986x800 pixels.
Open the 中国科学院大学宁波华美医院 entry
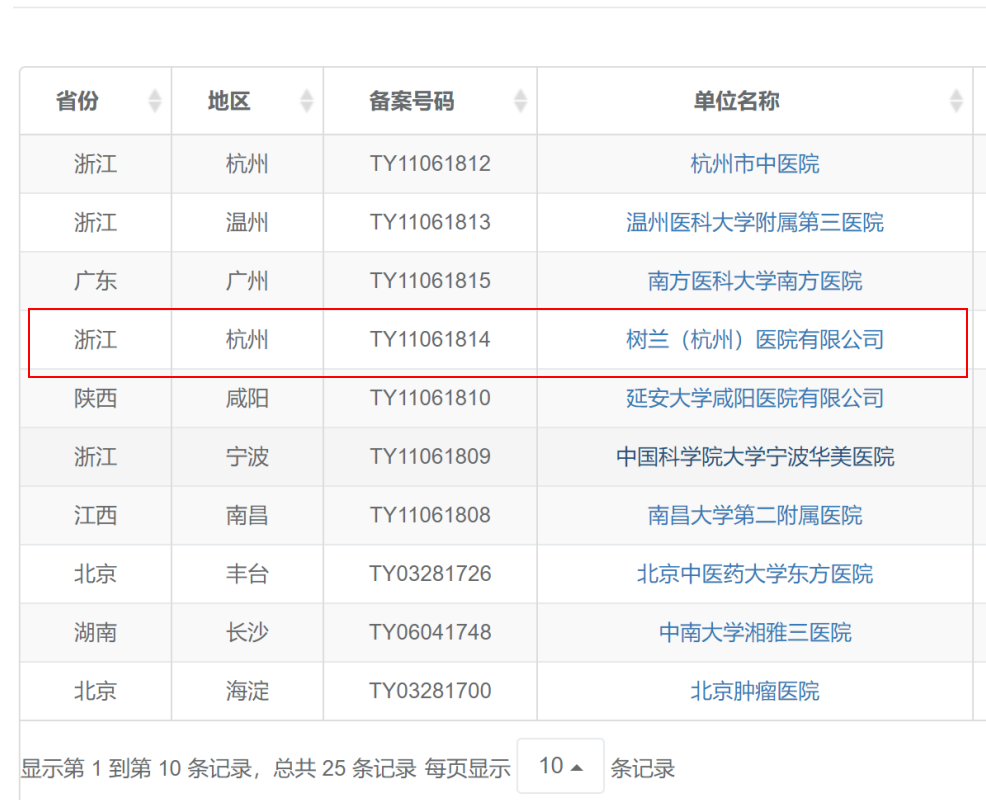(x=755, y=457)
